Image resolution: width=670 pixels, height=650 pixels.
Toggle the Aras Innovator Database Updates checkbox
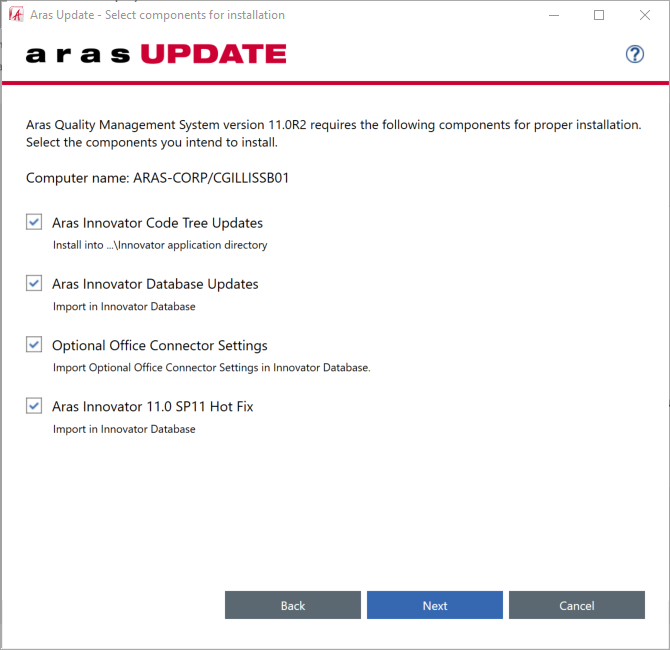[x=35, y=283]
